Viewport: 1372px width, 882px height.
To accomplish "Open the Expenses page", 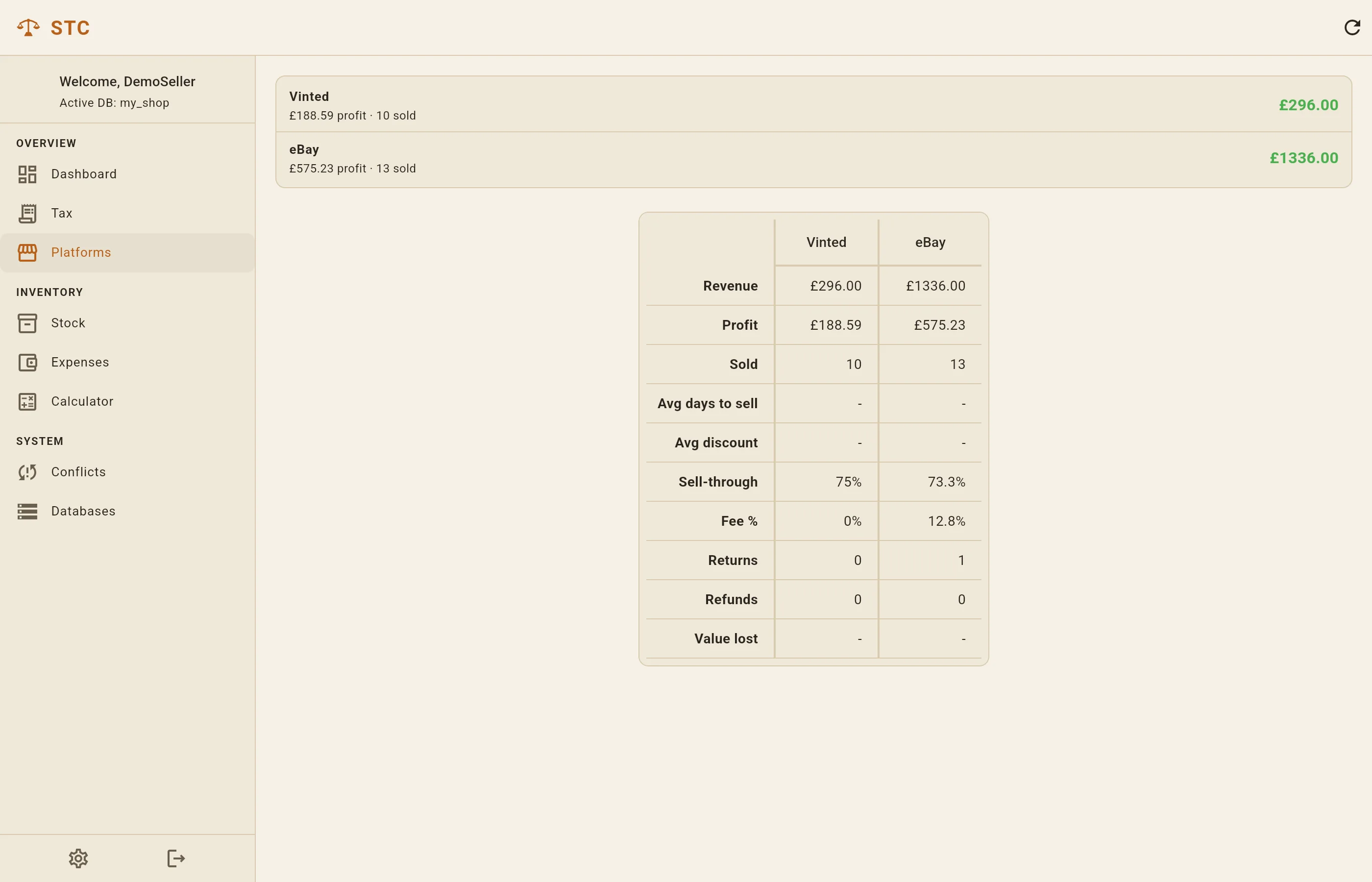I will pos(128,362).
